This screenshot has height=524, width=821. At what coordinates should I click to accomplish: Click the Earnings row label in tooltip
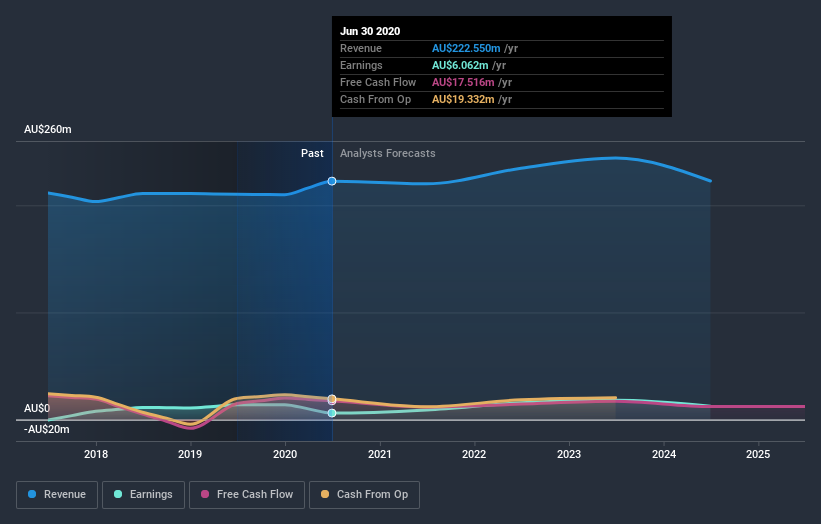pos(361,65)
